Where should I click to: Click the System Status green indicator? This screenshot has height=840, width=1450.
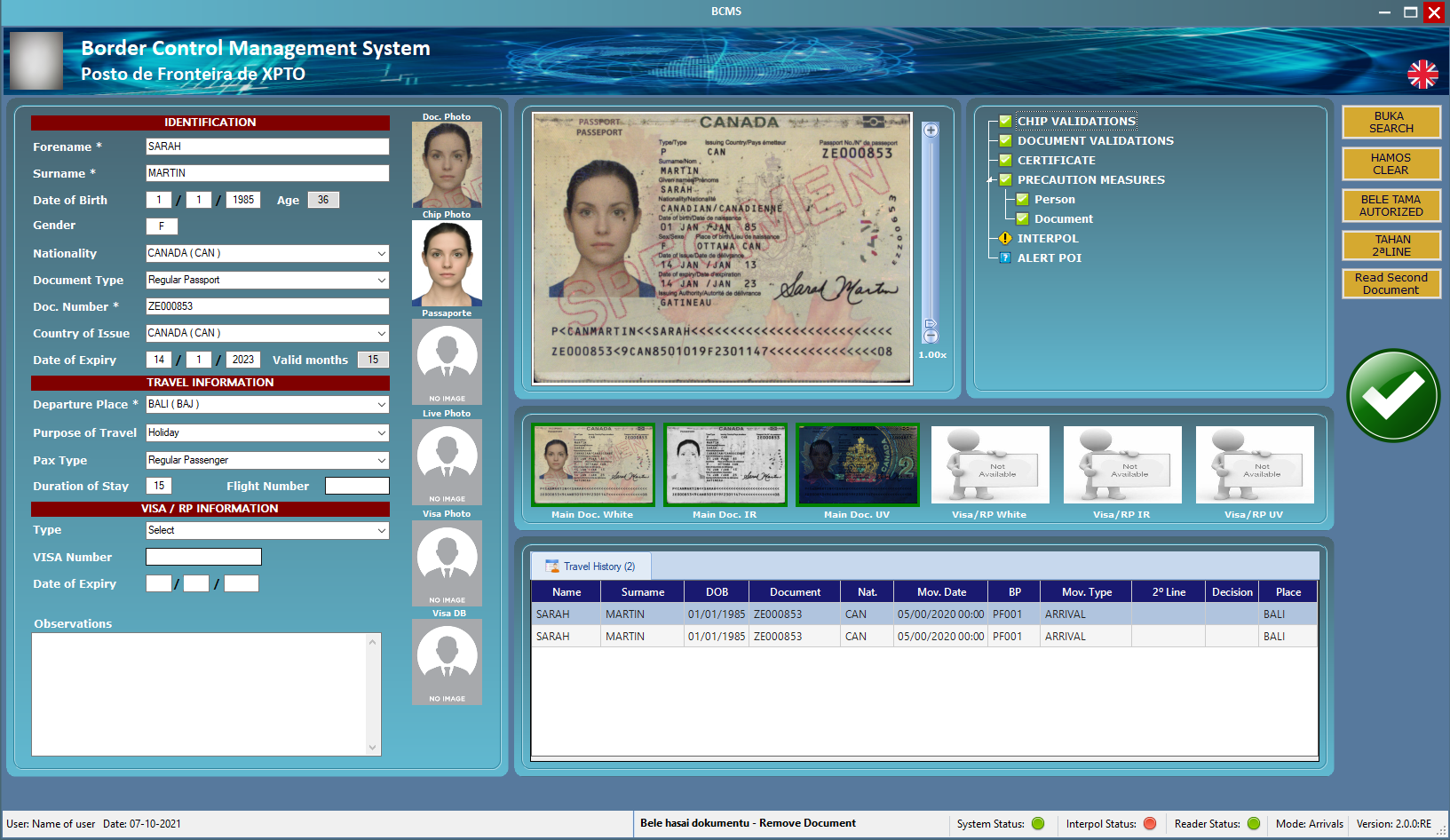point(1038,823)
